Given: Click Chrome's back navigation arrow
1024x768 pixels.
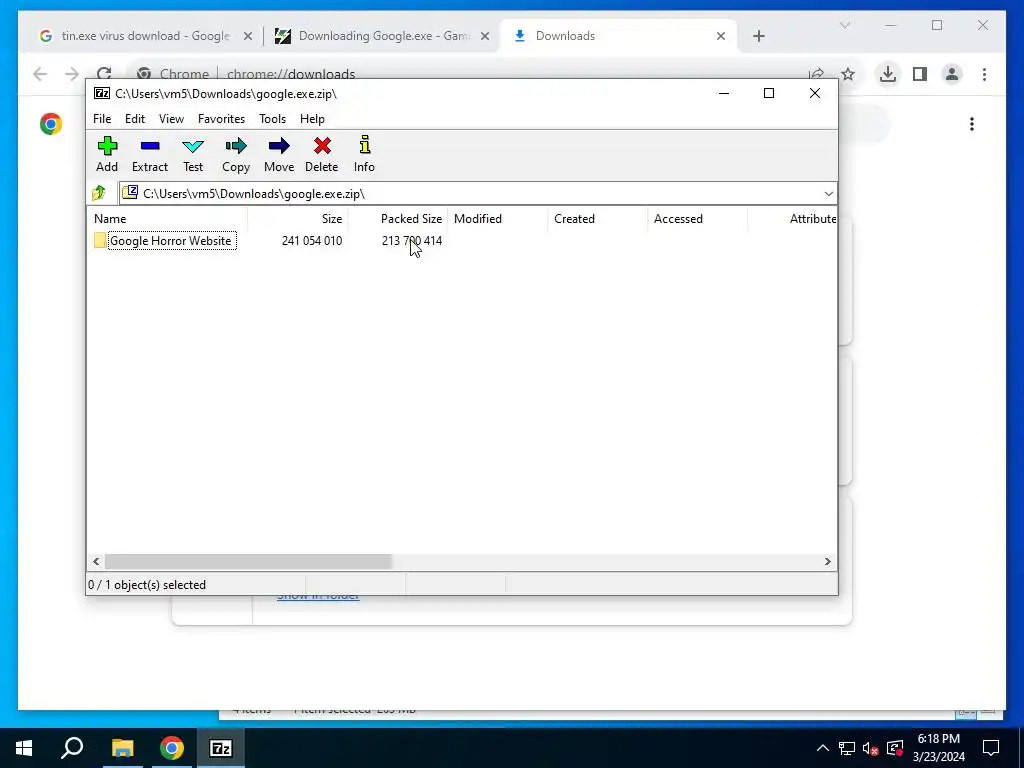Looking at the screenshot, I should coord(40,74).
